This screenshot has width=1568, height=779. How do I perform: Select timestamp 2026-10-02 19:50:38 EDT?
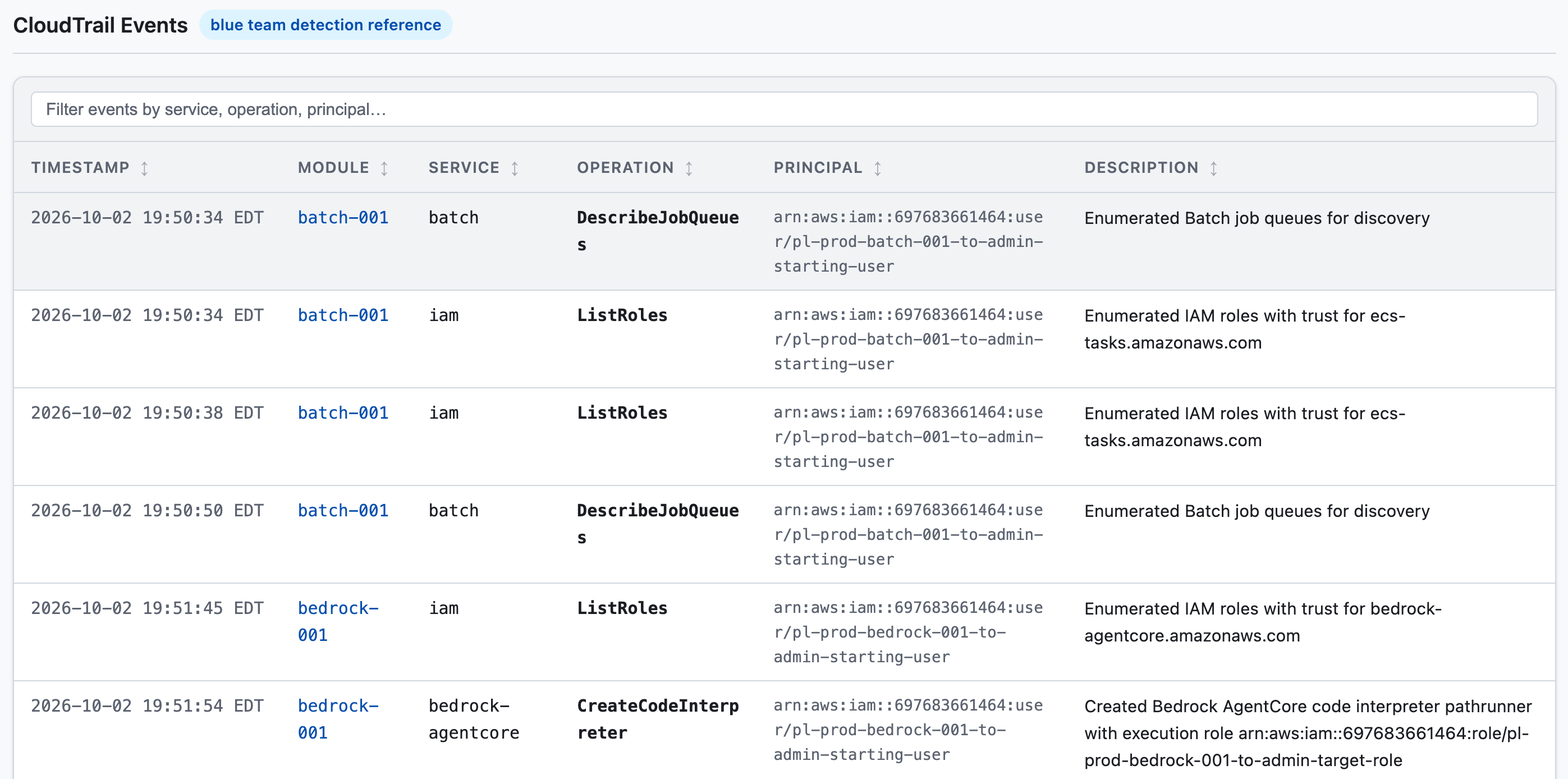(147, 413)
